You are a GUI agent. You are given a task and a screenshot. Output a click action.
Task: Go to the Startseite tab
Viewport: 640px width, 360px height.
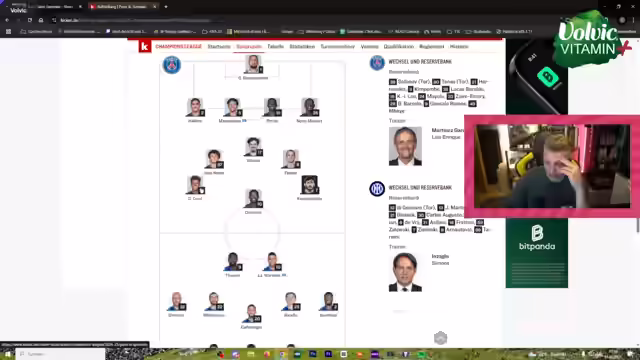pyautogui.click(x=219, y=47)
